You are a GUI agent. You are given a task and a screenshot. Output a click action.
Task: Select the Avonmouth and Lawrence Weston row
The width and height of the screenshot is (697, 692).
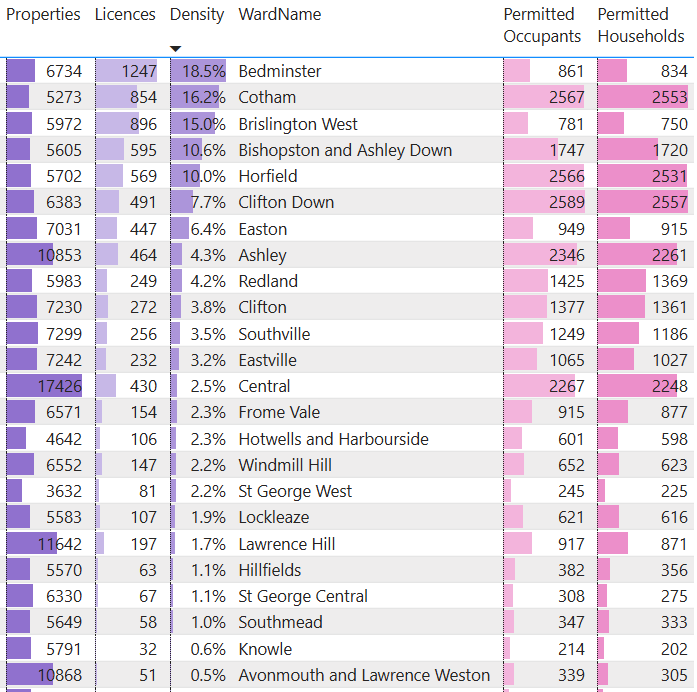click(364, 675)
